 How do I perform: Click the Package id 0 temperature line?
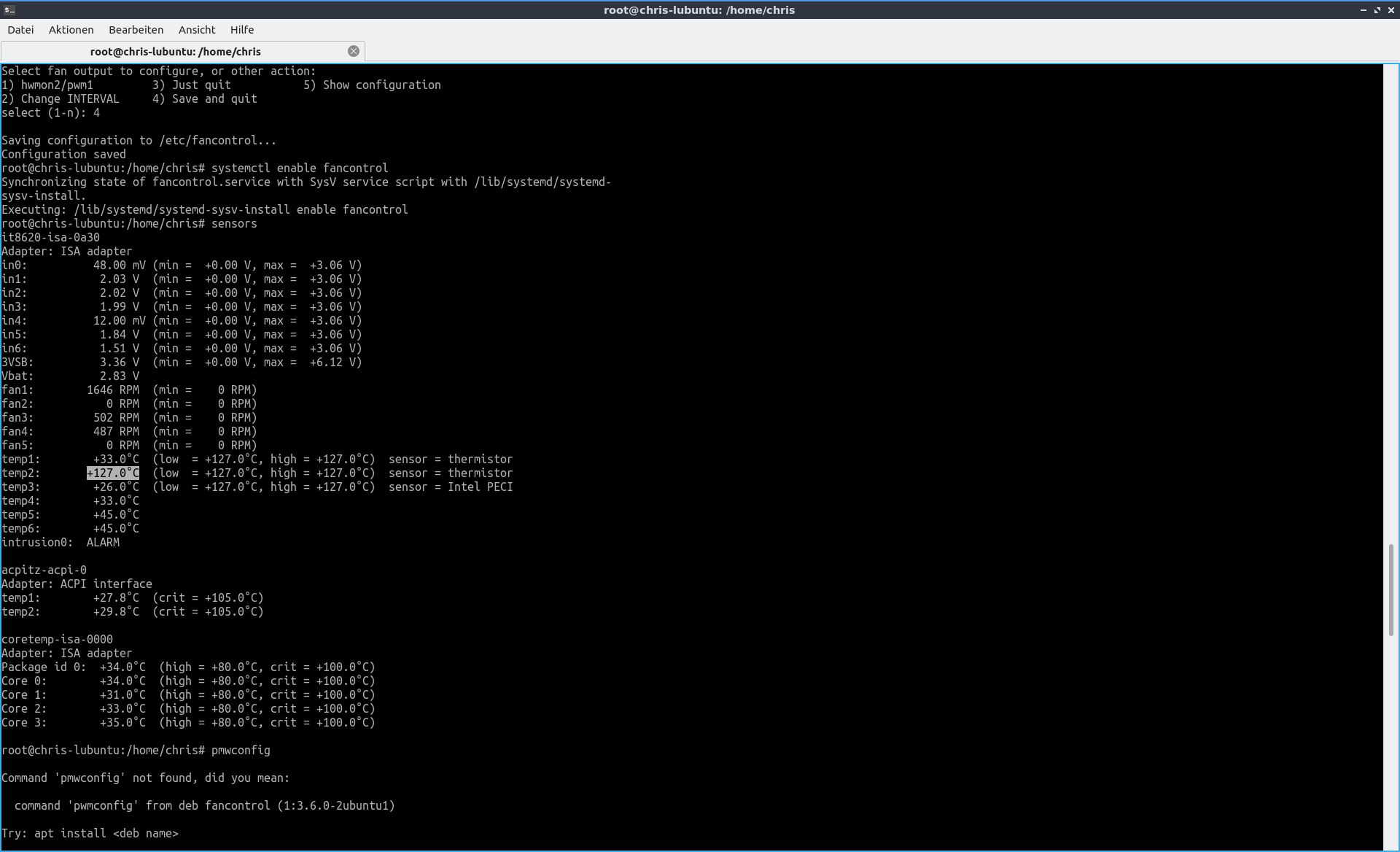[188, 667]
